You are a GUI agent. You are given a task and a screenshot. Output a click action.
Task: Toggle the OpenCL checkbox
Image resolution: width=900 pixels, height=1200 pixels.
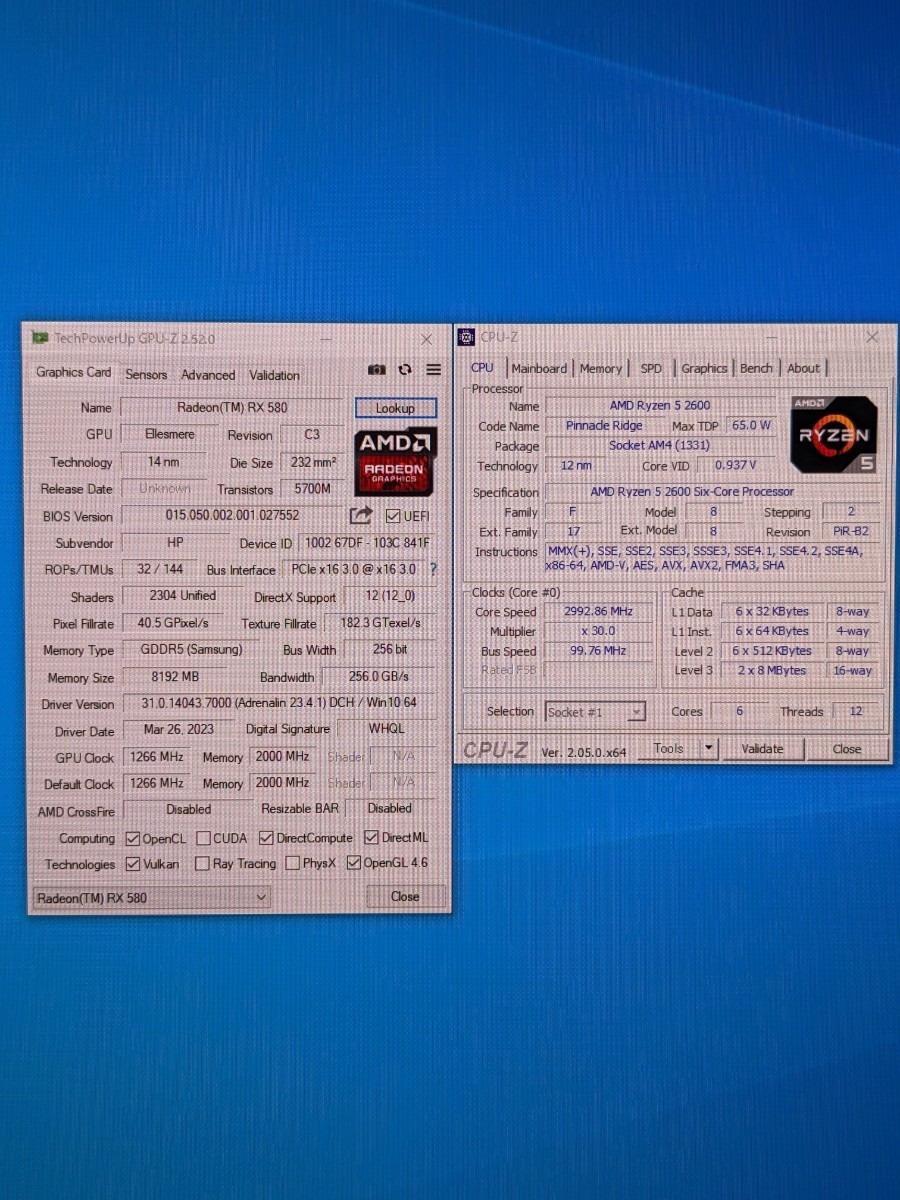tap(133, 838)
